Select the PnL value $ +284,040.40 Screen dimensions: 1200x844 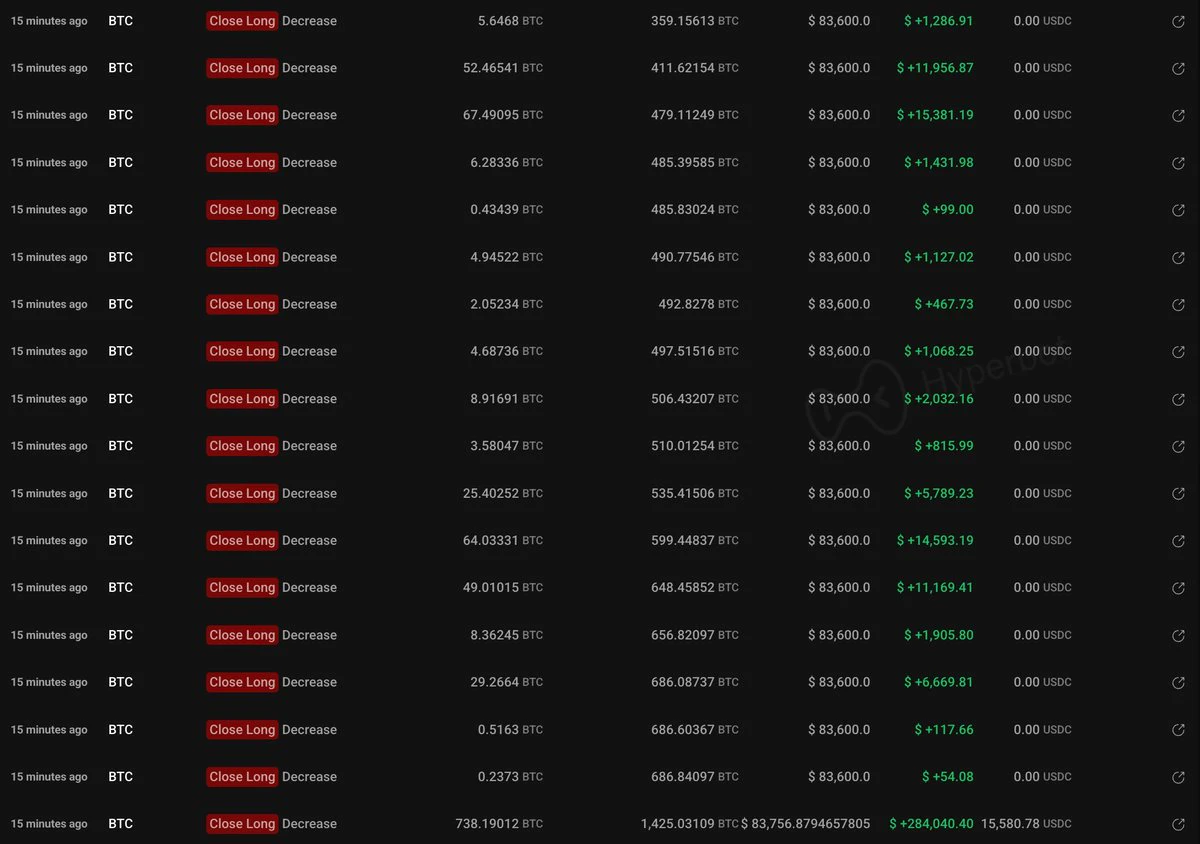[x=931, y=824]
